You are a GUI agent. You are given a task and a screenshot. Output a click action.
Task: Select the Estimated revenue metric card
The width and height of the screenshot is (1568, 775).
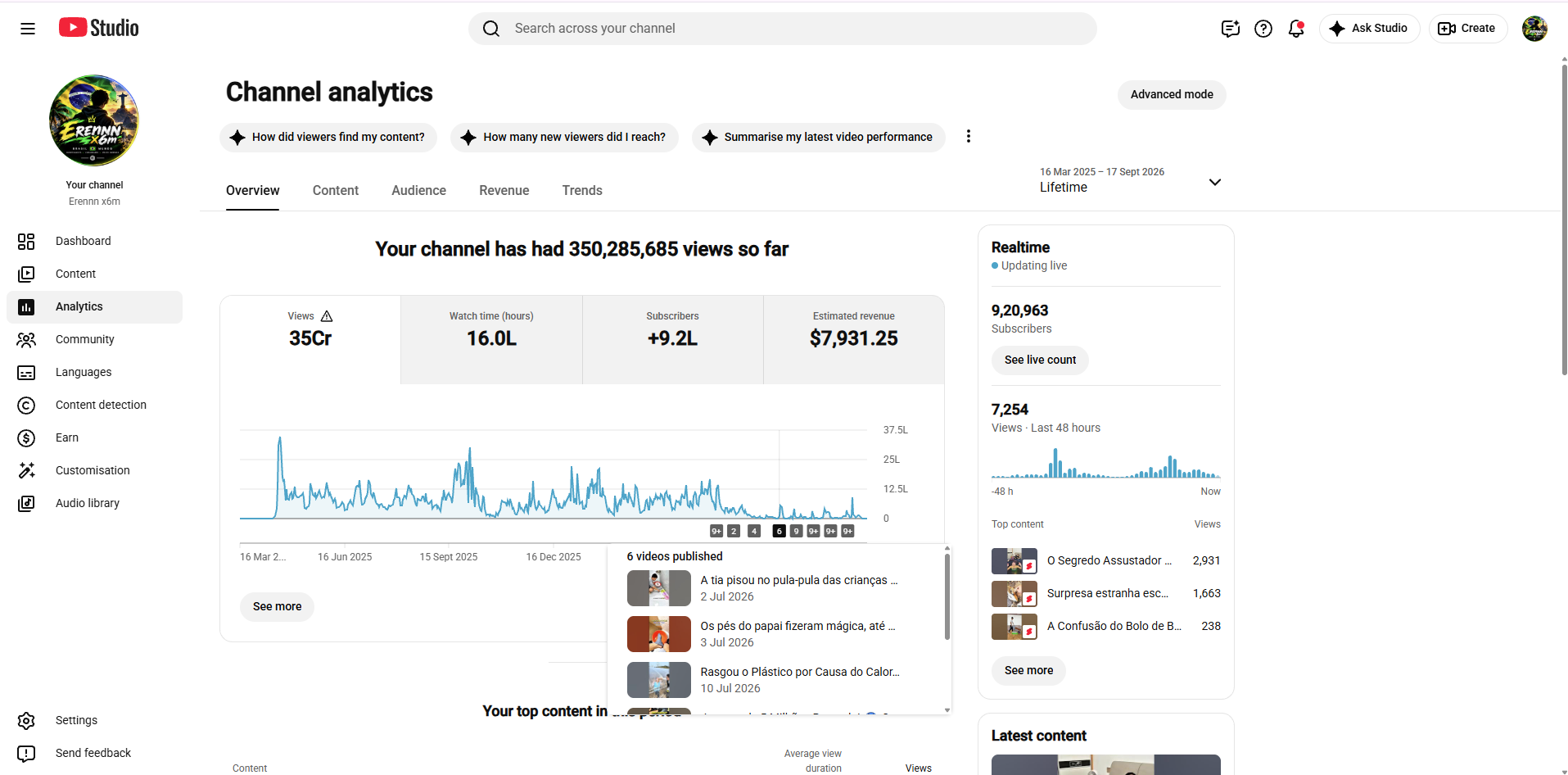[854, 340]
